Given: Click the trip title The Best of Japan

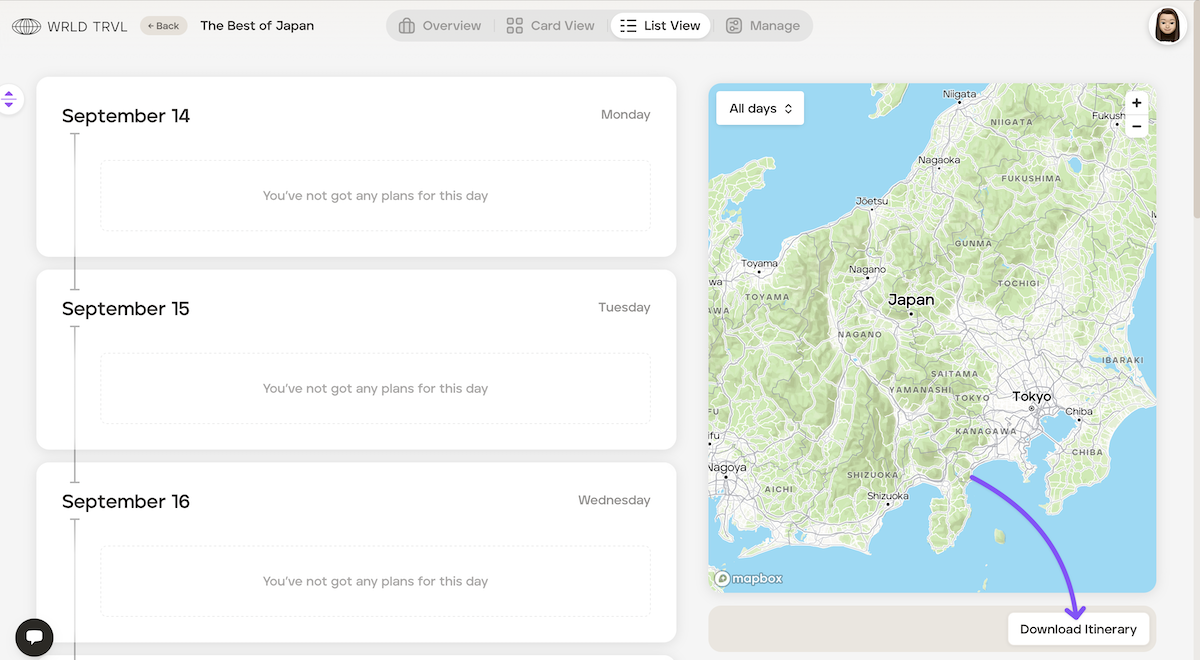Looking at the screenshot, I should [x=257, y=26].
